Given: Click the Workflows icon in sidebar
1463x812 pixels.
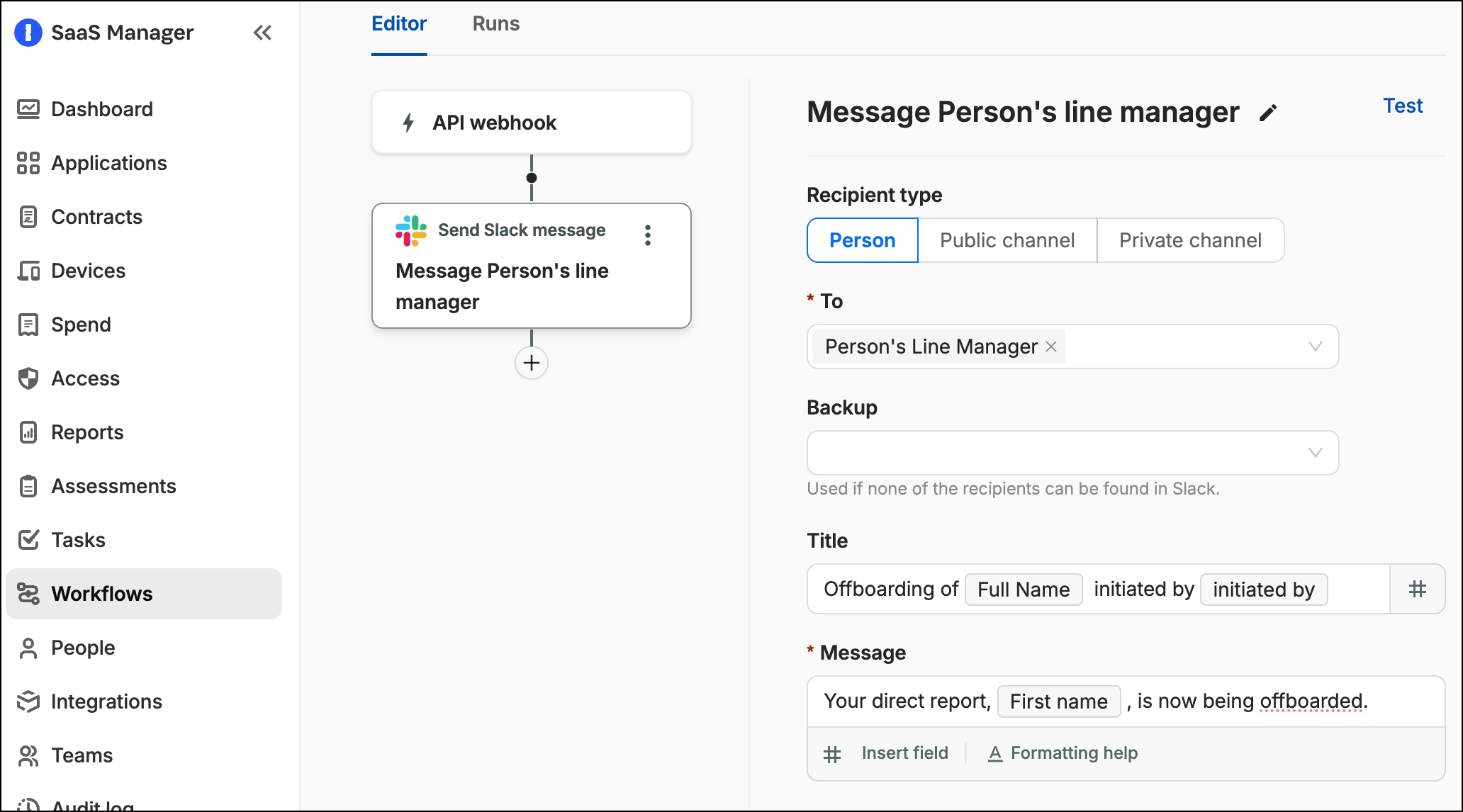Looking at the screenshot, I should point(28,594).
